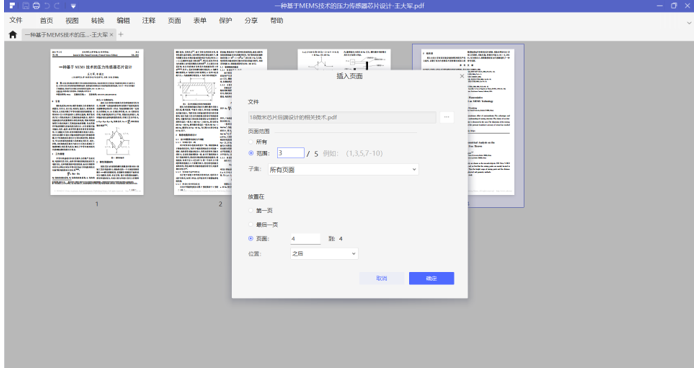
Task: Restore down the PDF editor window
Action: coord(674,6)
